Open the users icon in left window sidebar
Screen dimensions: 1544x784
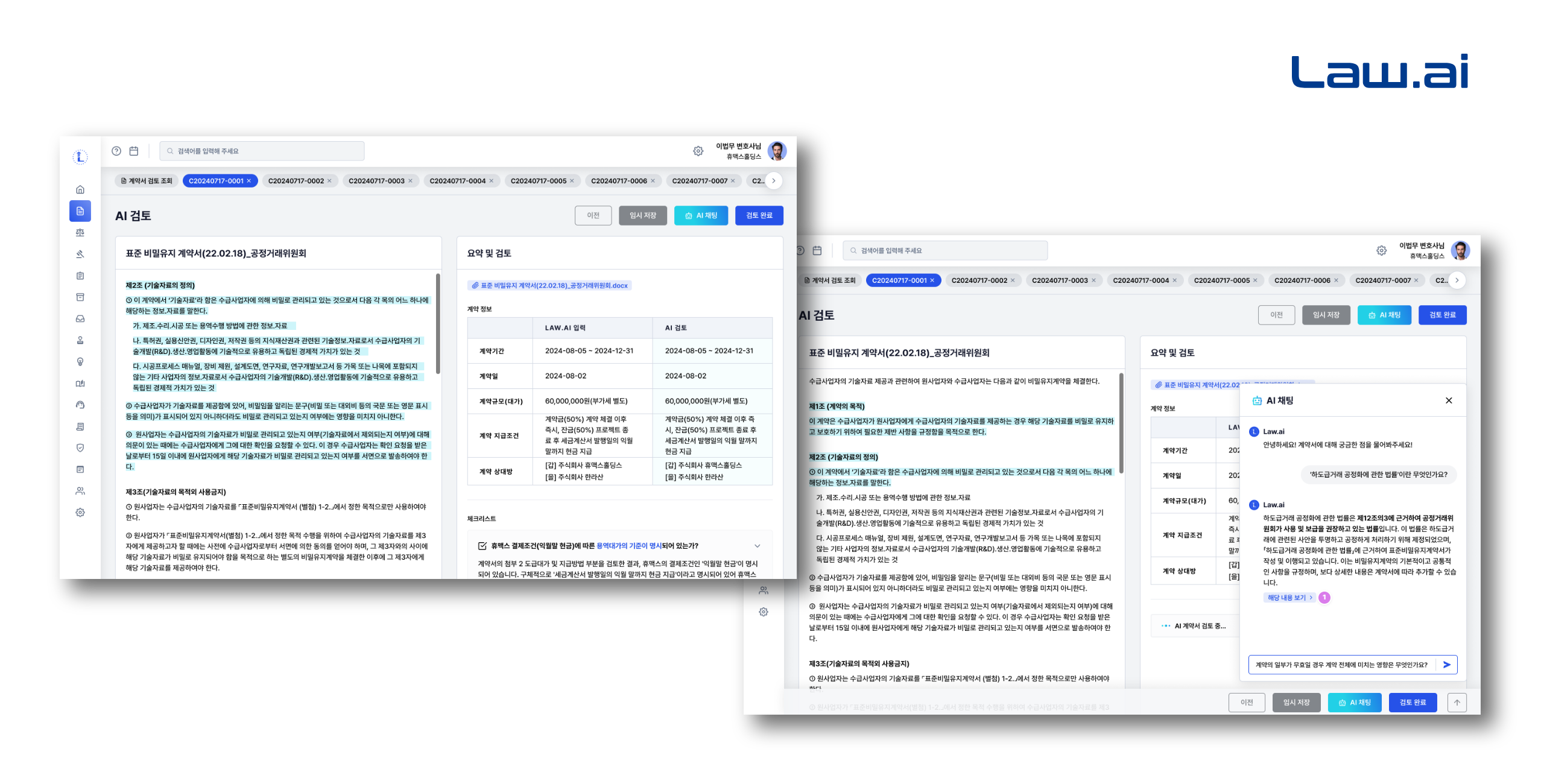pyautogui.click(x=80, y=491)
